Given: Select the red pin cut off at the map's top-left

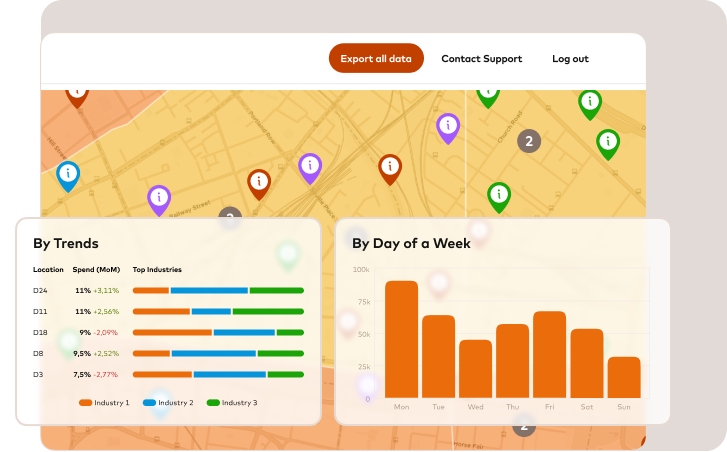Looking at the screenshot, I should click(77, 95).
